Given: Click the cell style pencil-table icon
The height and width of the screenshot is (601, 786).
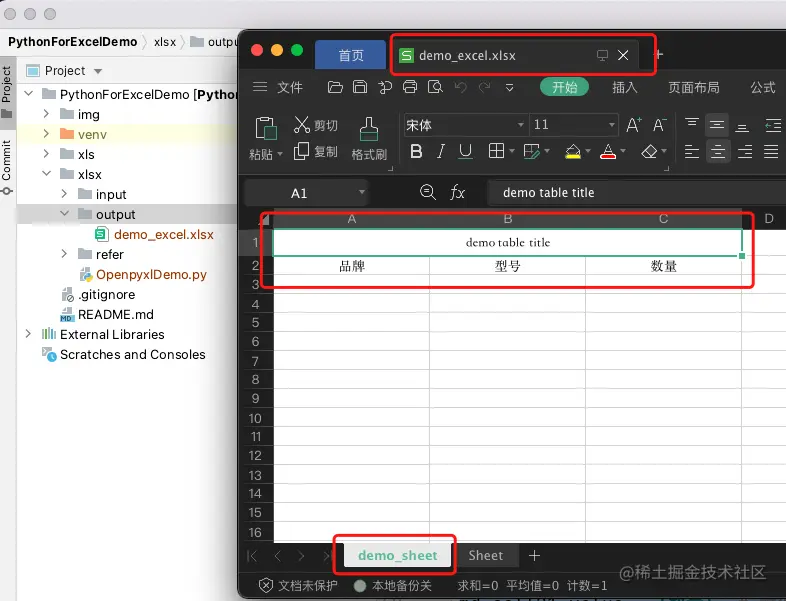Looking at the screenshot, I should click(x=531, y=151).
